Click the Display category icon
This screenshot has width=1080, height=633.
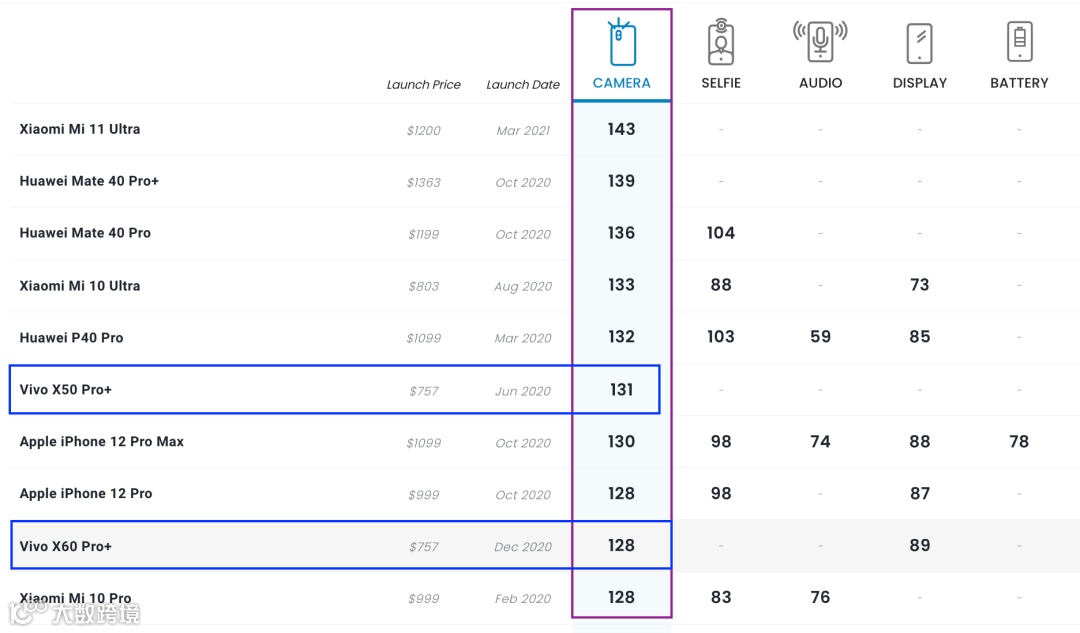919,43
